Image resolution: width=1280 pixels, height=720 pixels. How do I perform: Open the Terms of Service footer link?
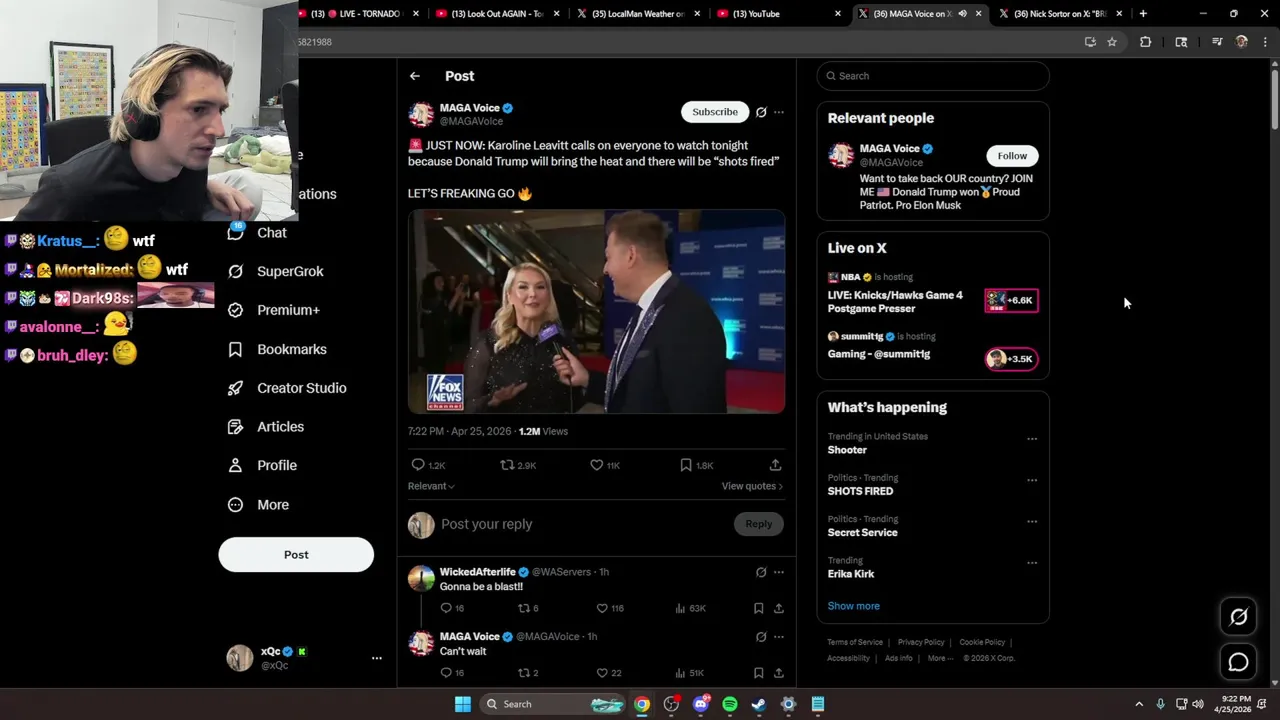855,642
